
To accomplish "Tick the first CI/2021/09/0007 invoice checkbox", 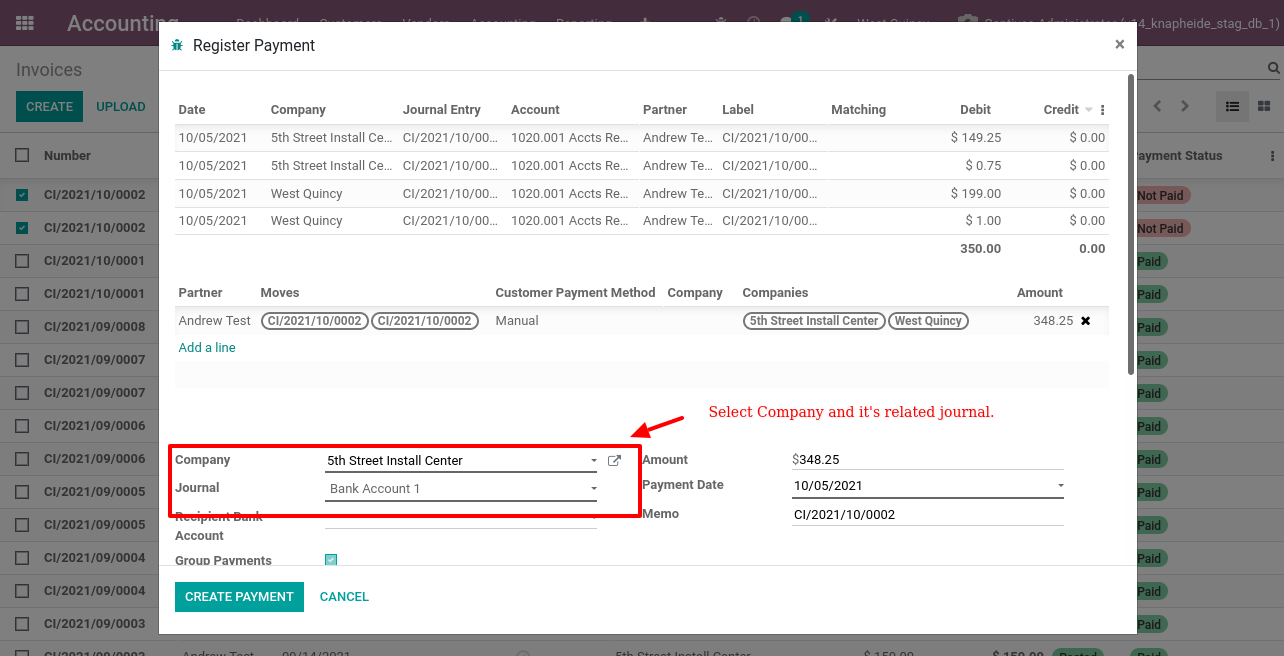I will tap(22, 360).
